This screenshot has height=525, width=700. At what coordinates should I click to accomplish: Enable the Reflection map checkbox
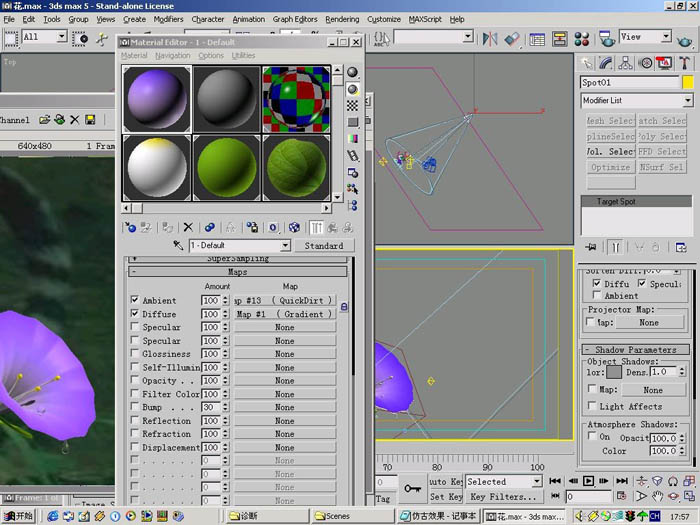tap(134, 420)
